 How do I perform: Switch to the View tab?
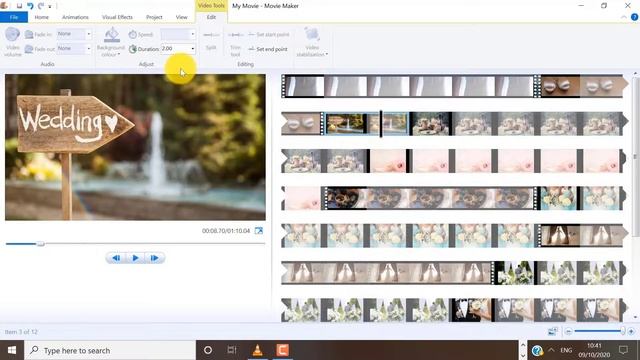tap(182, 17)
